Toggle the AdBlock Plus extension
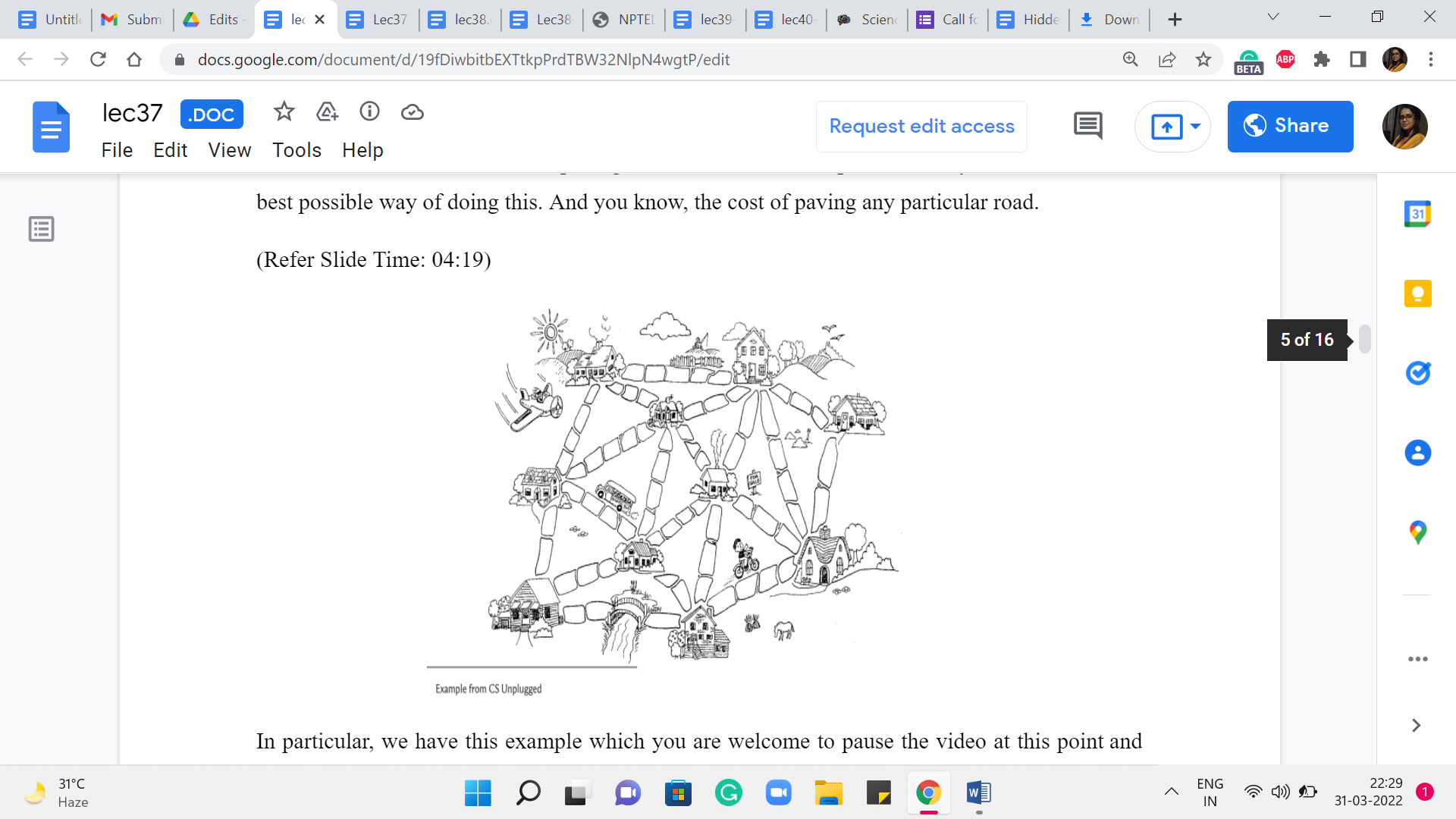Screen dimensions: 1456x819 point(1285,59)
